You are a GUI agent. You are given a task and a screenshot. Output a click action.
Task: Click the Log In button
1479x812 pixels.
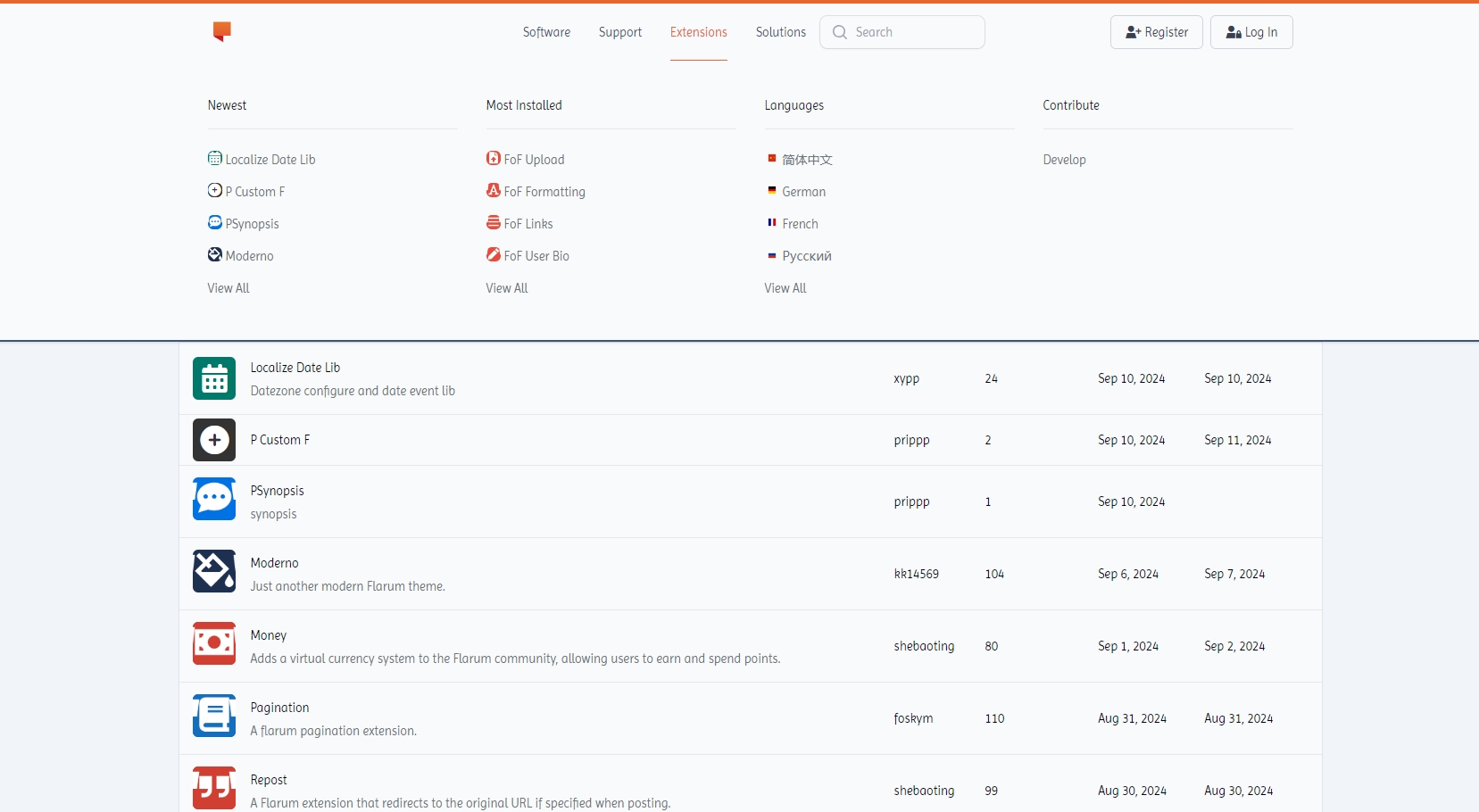(x=1251, y=32)
